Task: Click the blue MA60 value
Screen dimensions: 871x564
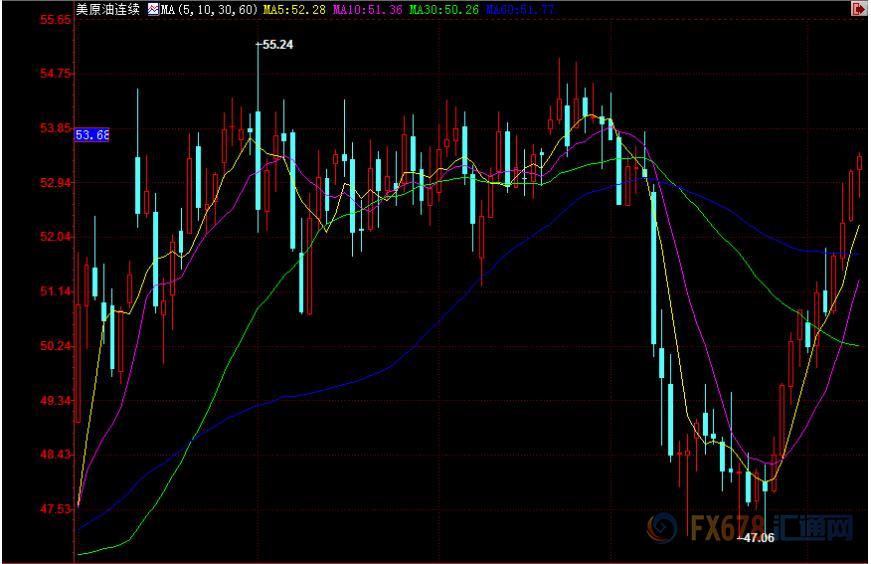Action: [x=520, y=9]
